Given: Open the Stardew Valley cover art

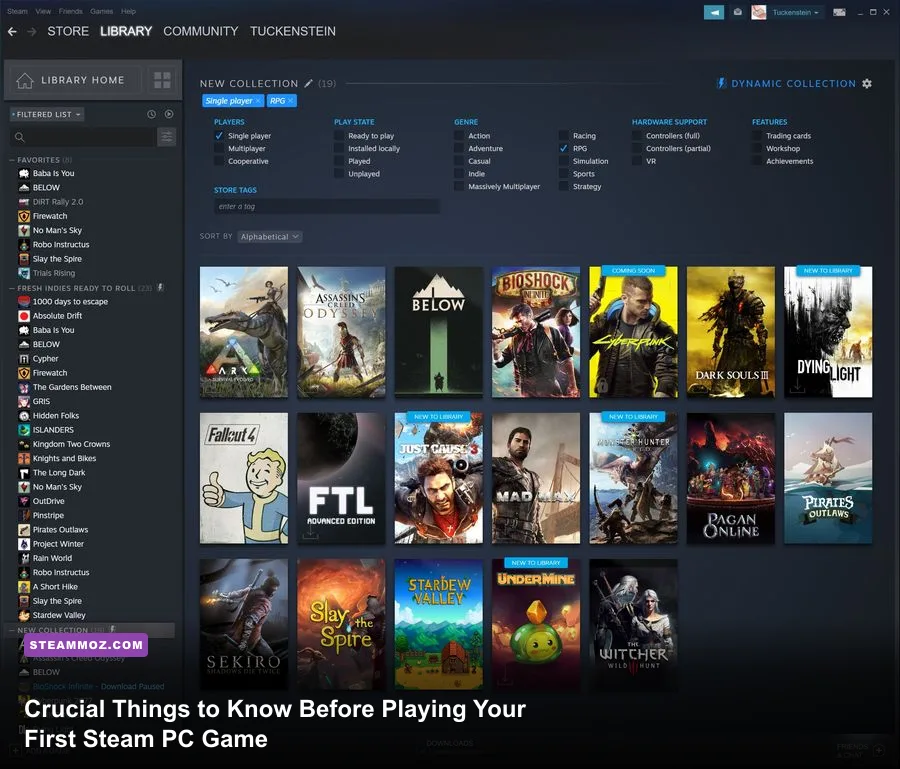Looking at the screenshot, I should pyautogui.click(x=439, y=624).
